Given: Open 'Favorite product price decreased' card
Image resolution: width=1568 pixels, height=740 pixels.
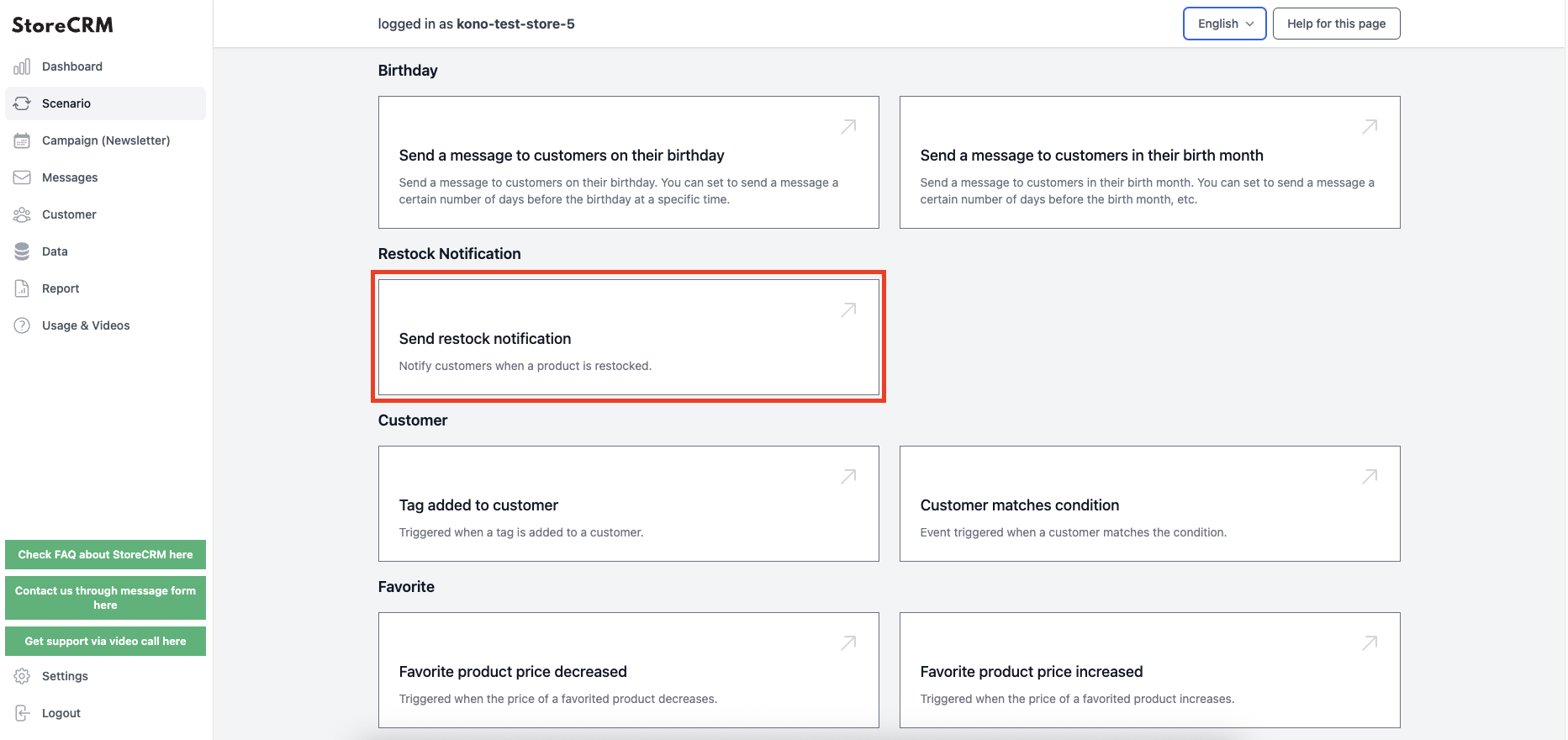Looking at the screenshot, I should click(x=629, y=670).
